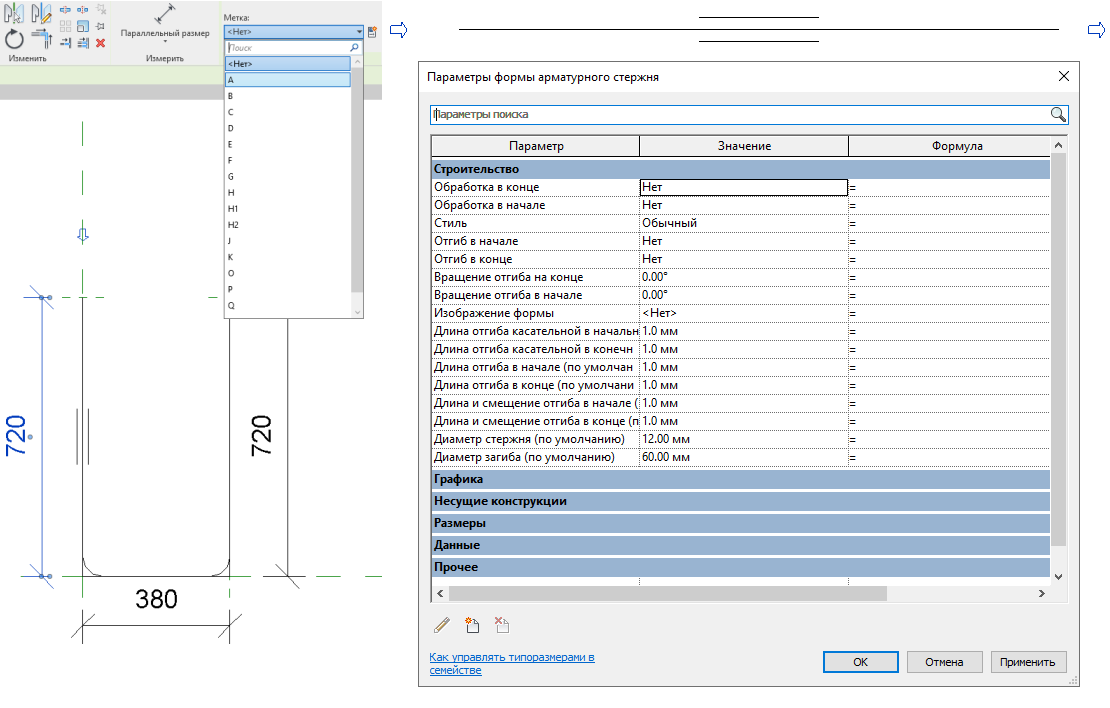Click the table's scroll down arrow
This screenshot has height=708, width=1110.
click(1058, 576)
